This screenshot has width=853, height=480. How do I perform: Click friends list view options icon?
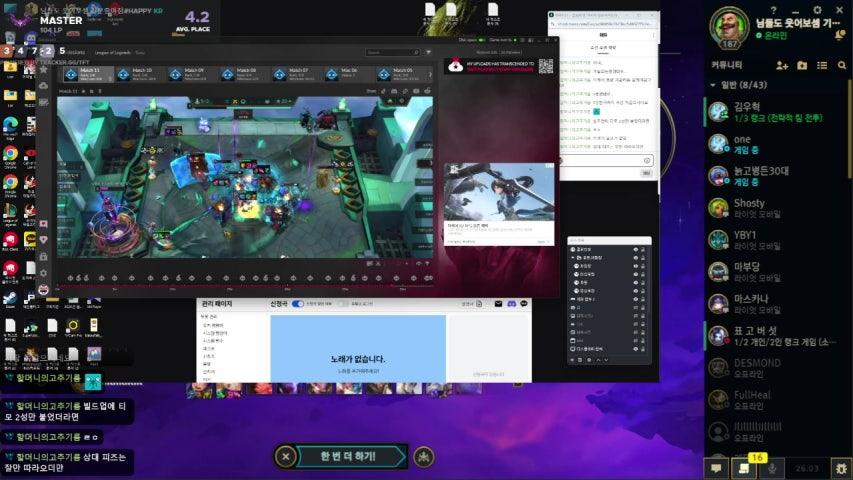point(822,65)
